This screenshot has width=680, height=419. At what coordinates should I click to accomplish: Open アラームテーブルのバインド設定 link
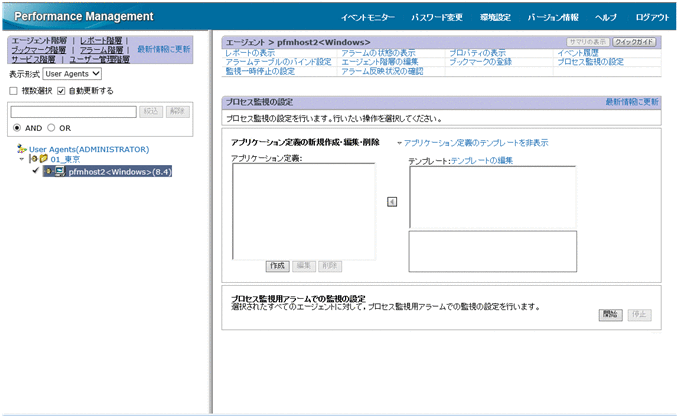pos(278,62)
